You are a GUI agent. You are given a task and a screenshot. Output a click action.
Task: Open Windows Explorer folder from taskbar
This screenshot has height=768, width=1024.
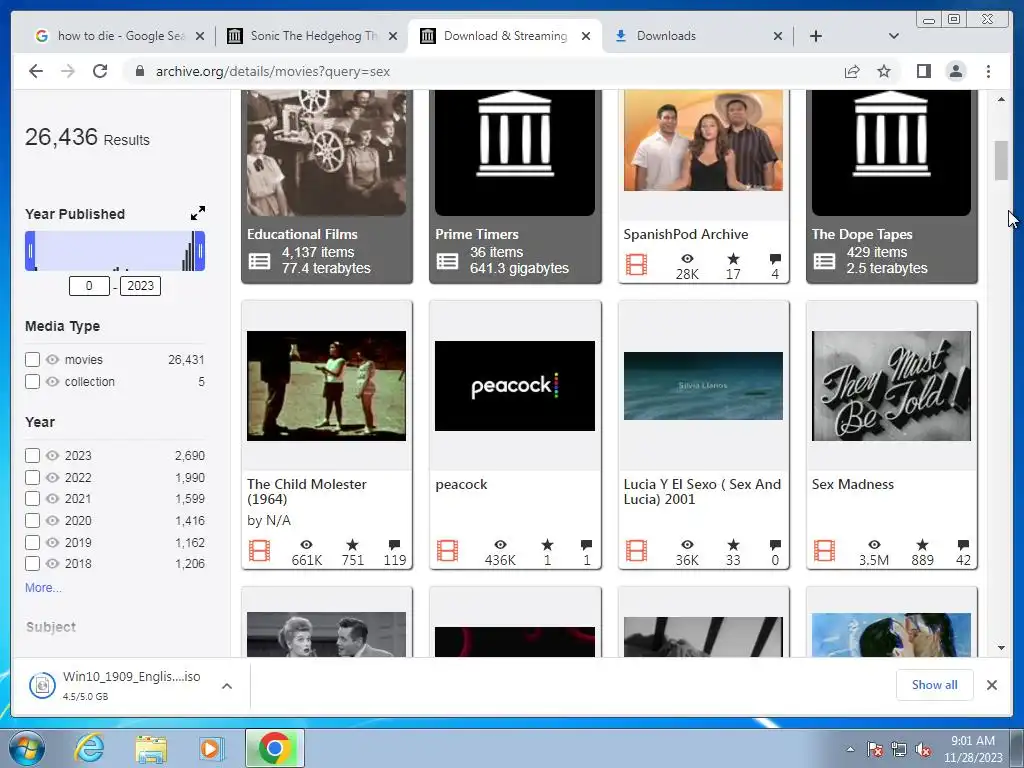tap(151, 748)
